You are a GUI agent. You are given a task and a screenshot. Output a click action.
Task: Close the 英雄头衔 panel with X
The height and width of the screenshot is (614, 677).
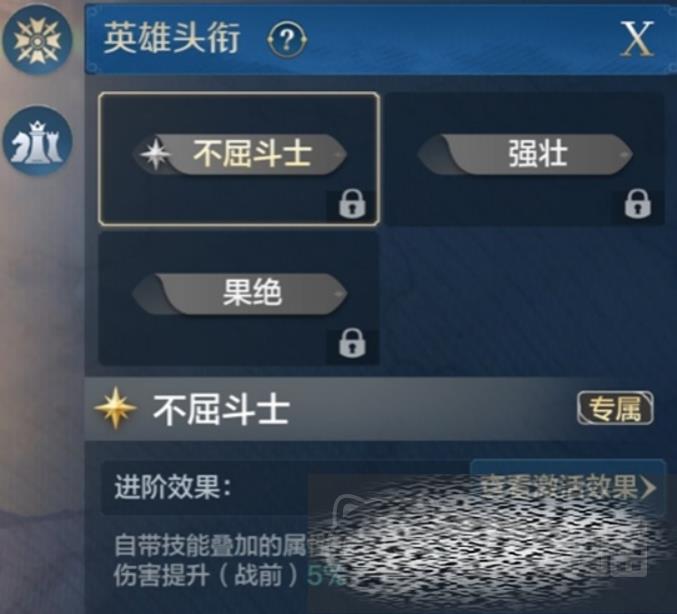tap(637, 39)
